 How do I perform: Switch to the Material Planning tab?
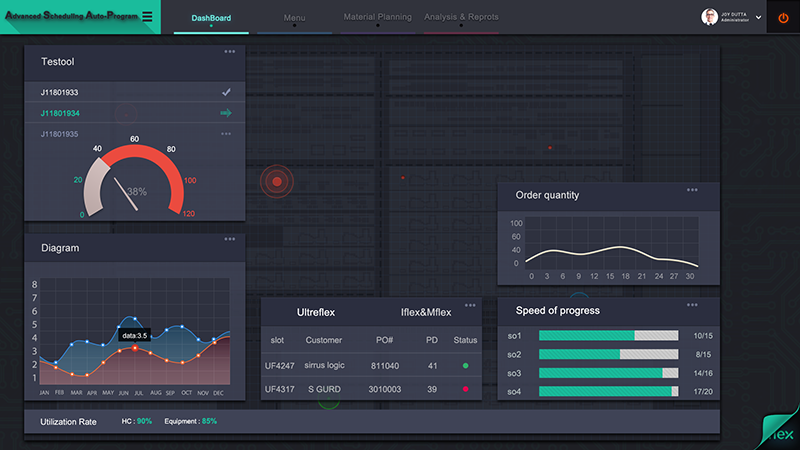376,17
